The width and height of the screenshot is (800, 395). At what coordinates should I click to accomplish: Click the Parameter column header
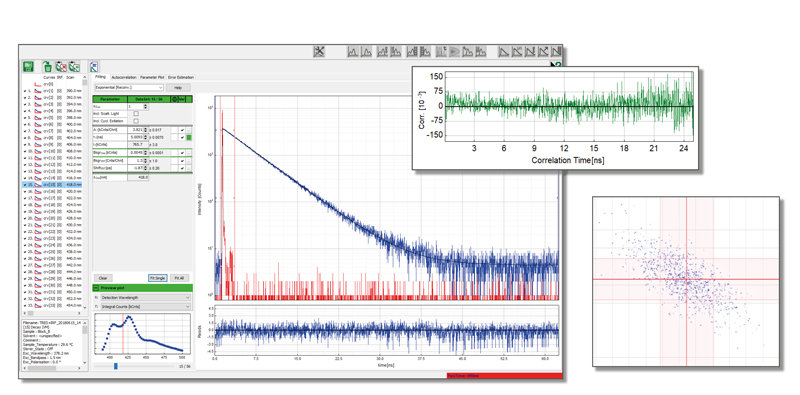click(109, 99)
